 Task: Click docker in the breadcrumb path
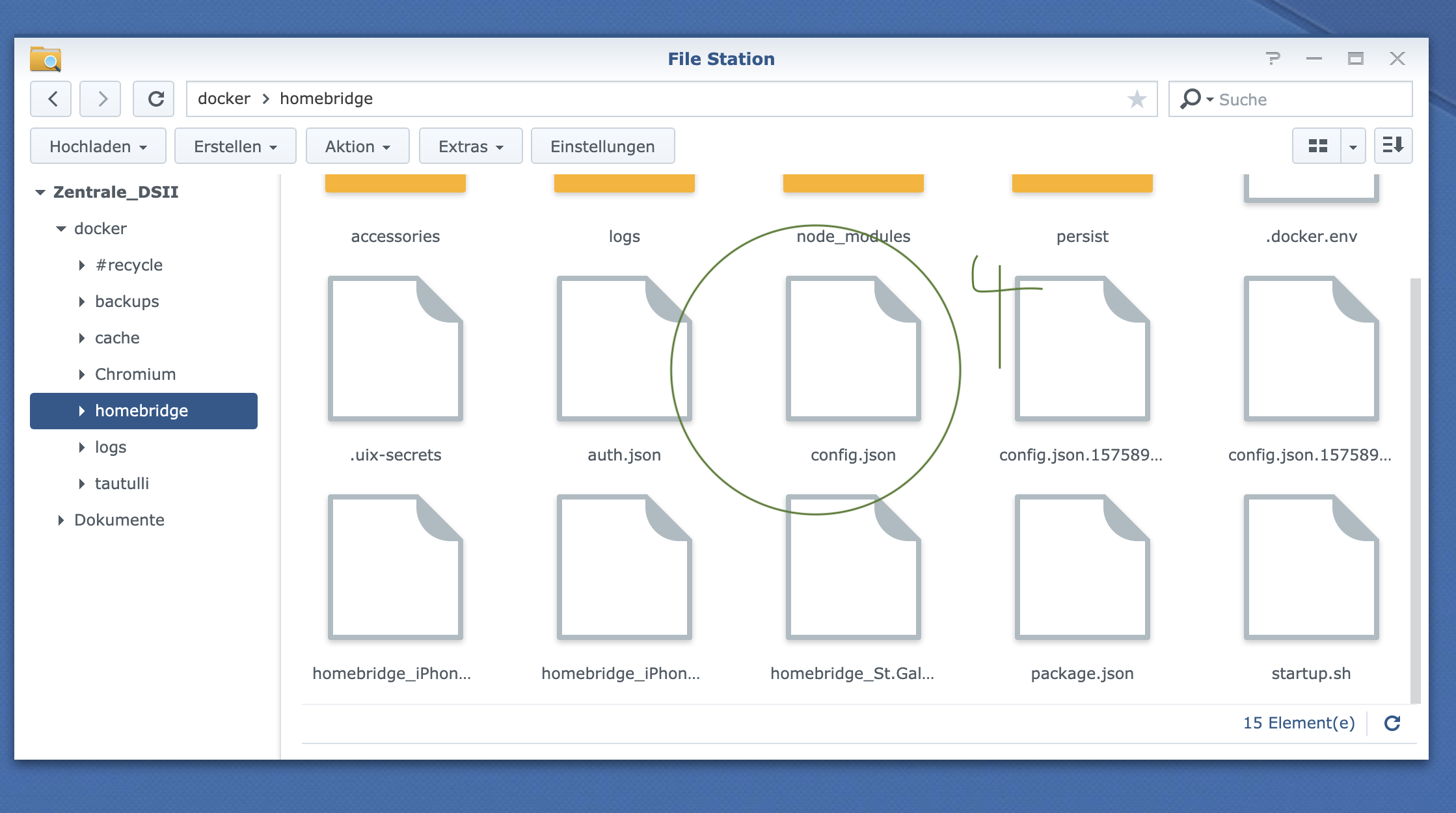coord(224,99)
